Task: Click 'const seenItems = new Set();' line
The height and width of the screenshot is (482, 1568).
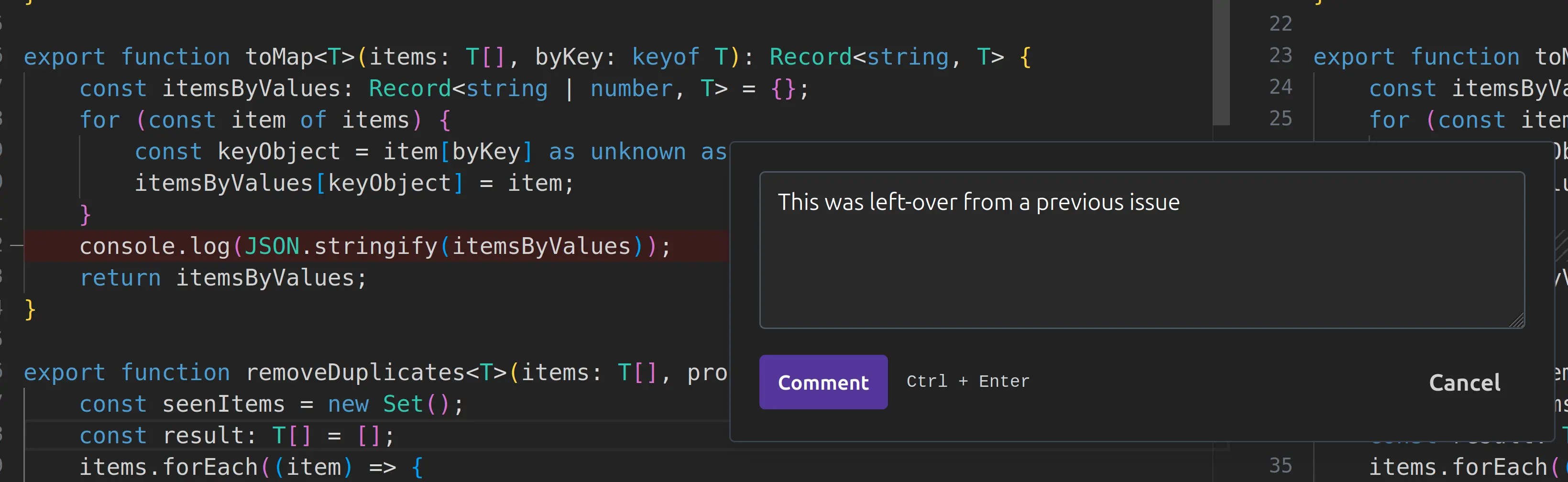Action: pyautogui.click(x=272, y=404)
